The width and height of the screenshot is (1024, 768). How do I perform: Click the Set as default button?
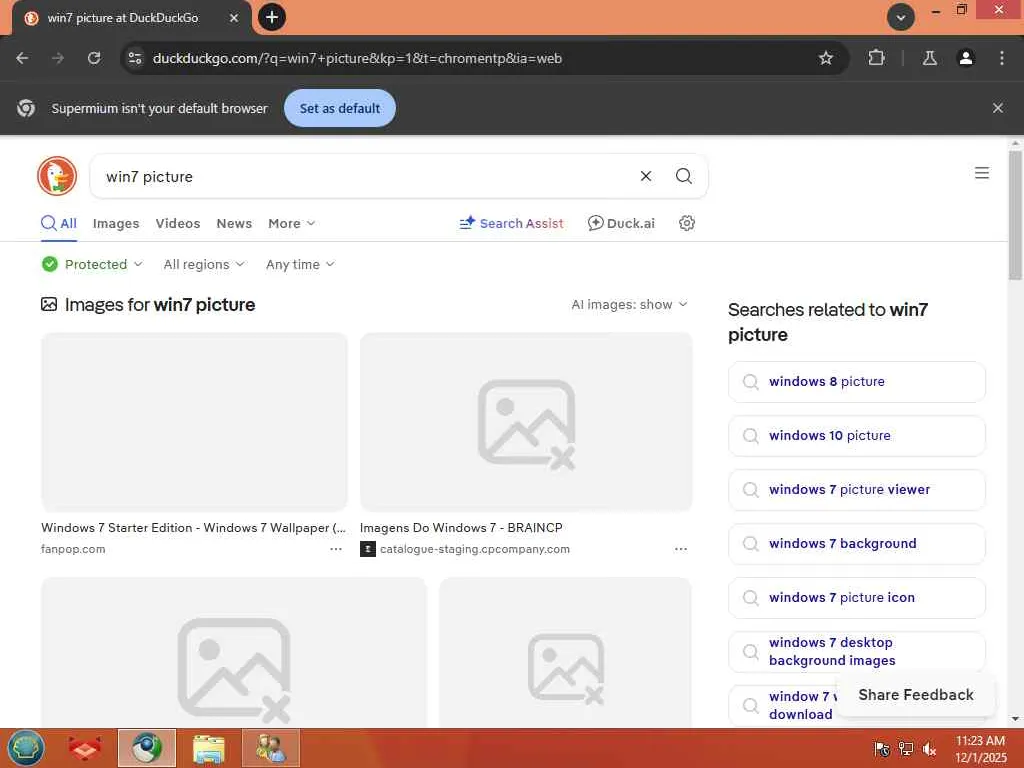[x=340, y=108]
